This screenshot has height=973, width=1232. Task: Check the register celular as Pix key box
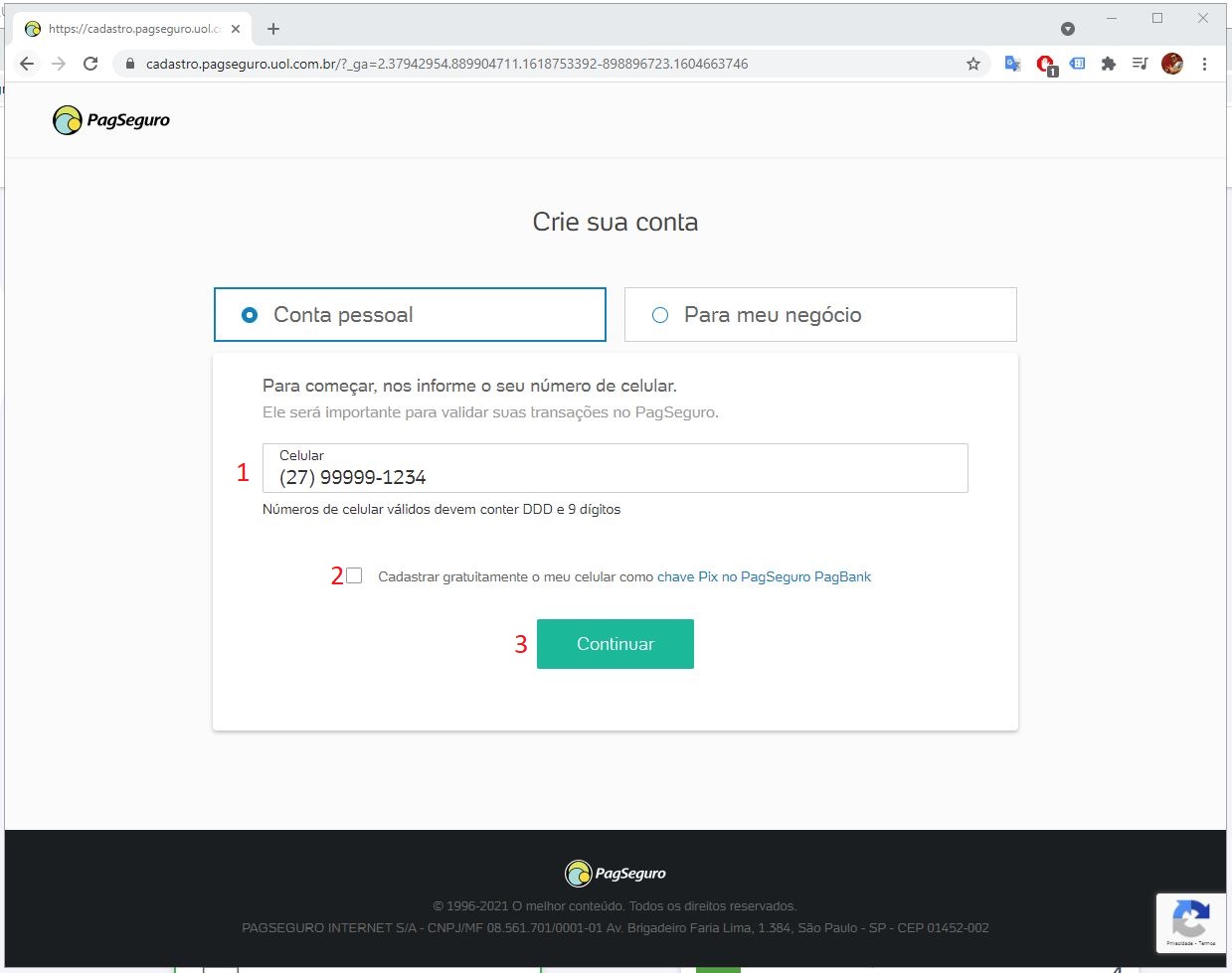pyautogui.click(x=354, y=575)
